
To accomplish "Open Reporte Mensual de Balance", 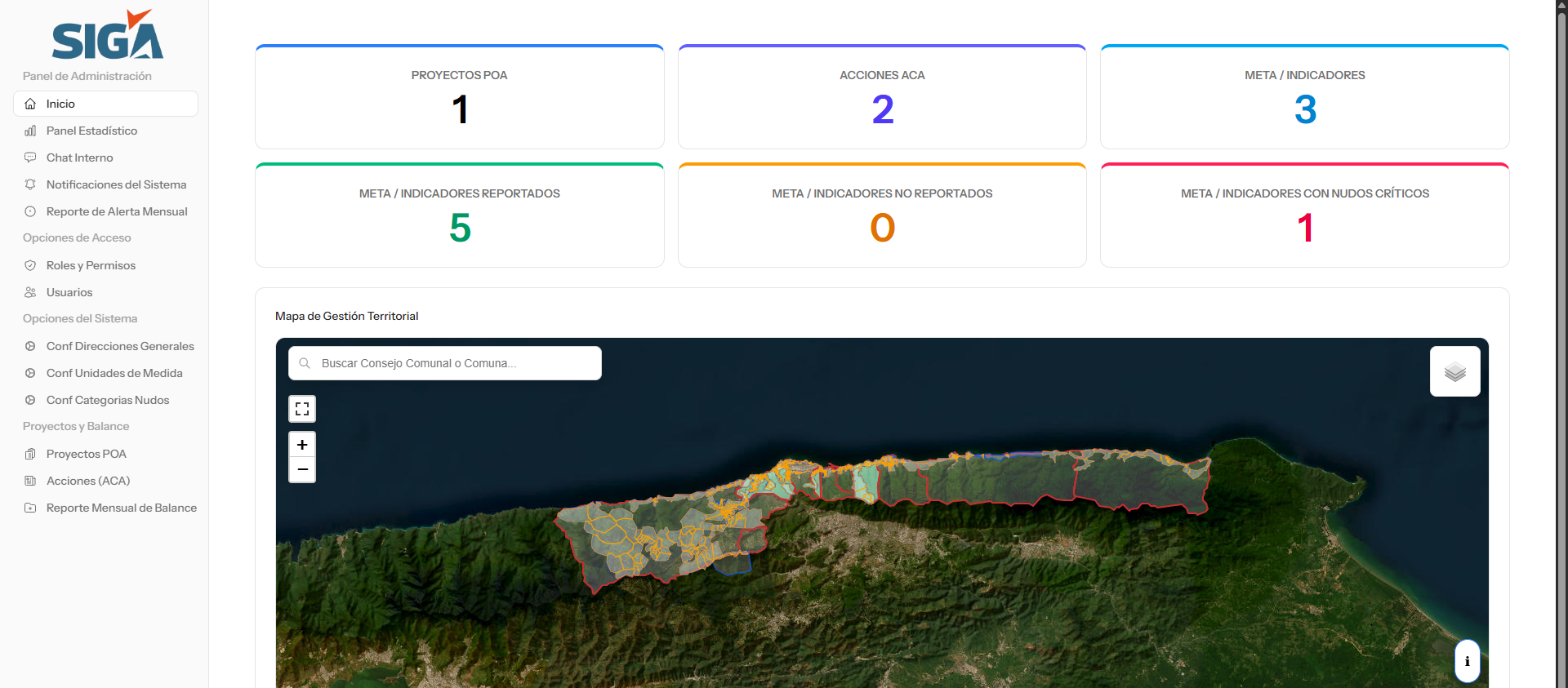I will [x=121, y=508].
